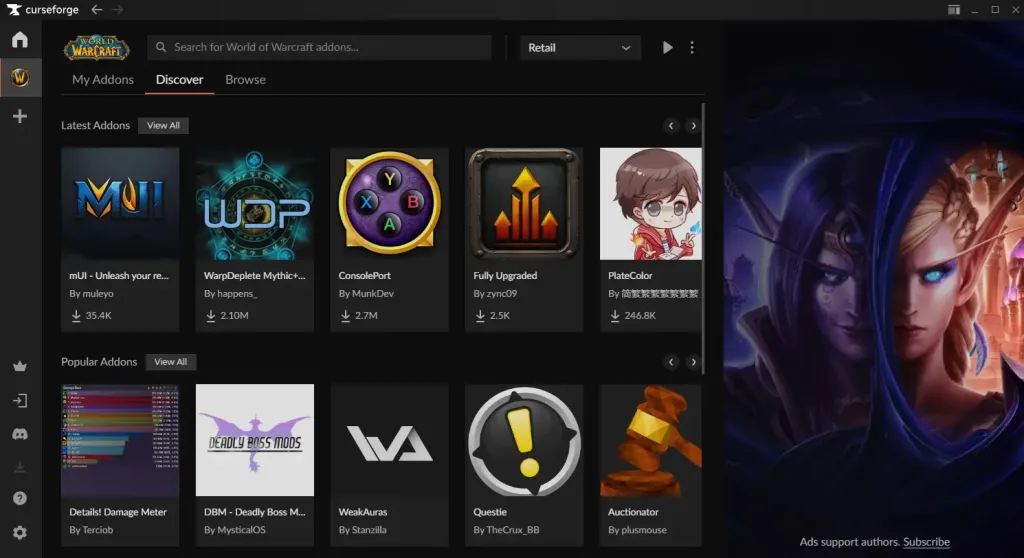The height and width of the screenshot is (558, 1024).
Task: Click author 'By happens_'
Action: [231, 294]
